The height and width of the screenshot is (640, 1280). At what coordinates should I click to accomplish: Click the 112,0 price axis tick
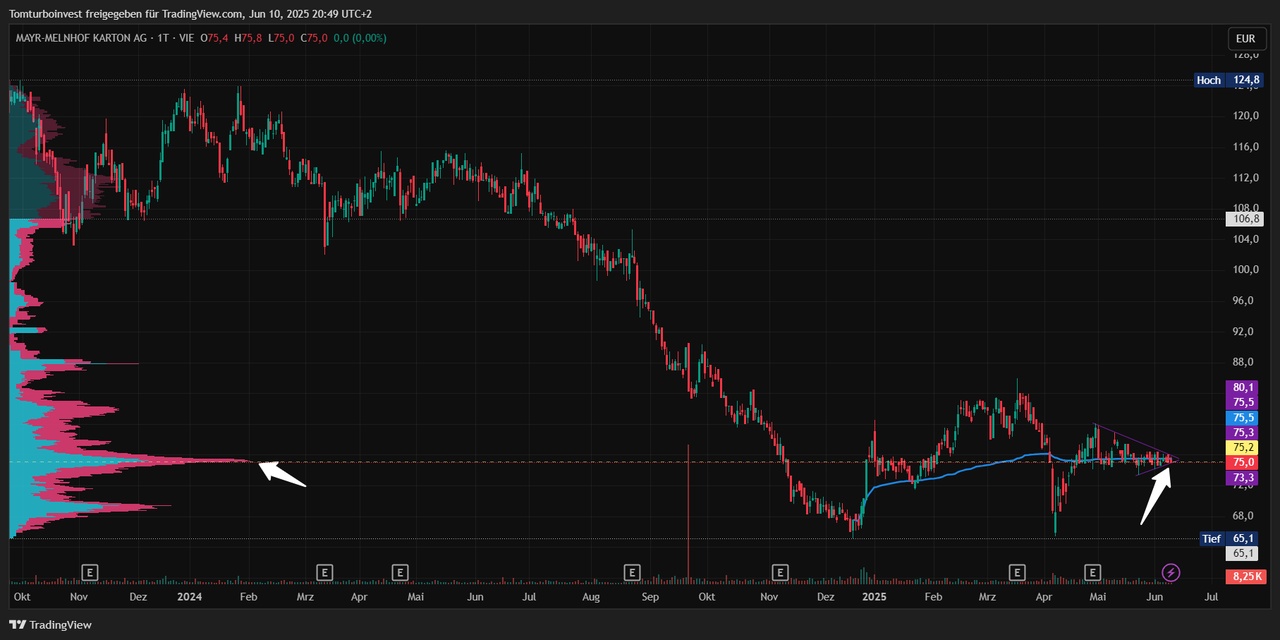(x=1246, y=178)
